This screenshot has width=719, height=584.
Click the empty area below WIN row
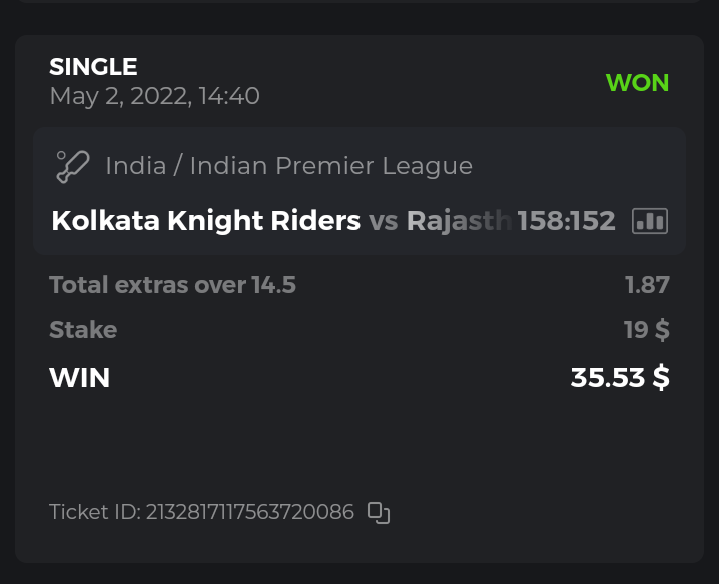(359, 440)
